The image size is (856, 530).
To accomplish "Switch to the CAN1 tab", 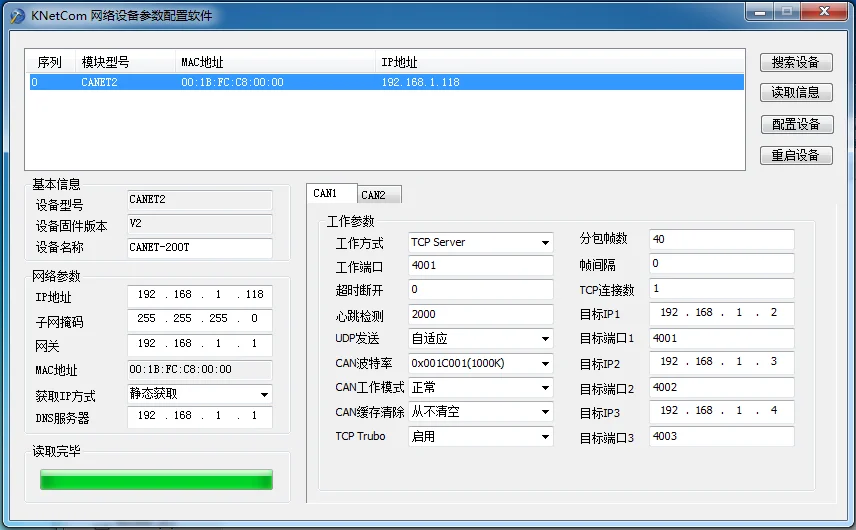I will 331,193.
